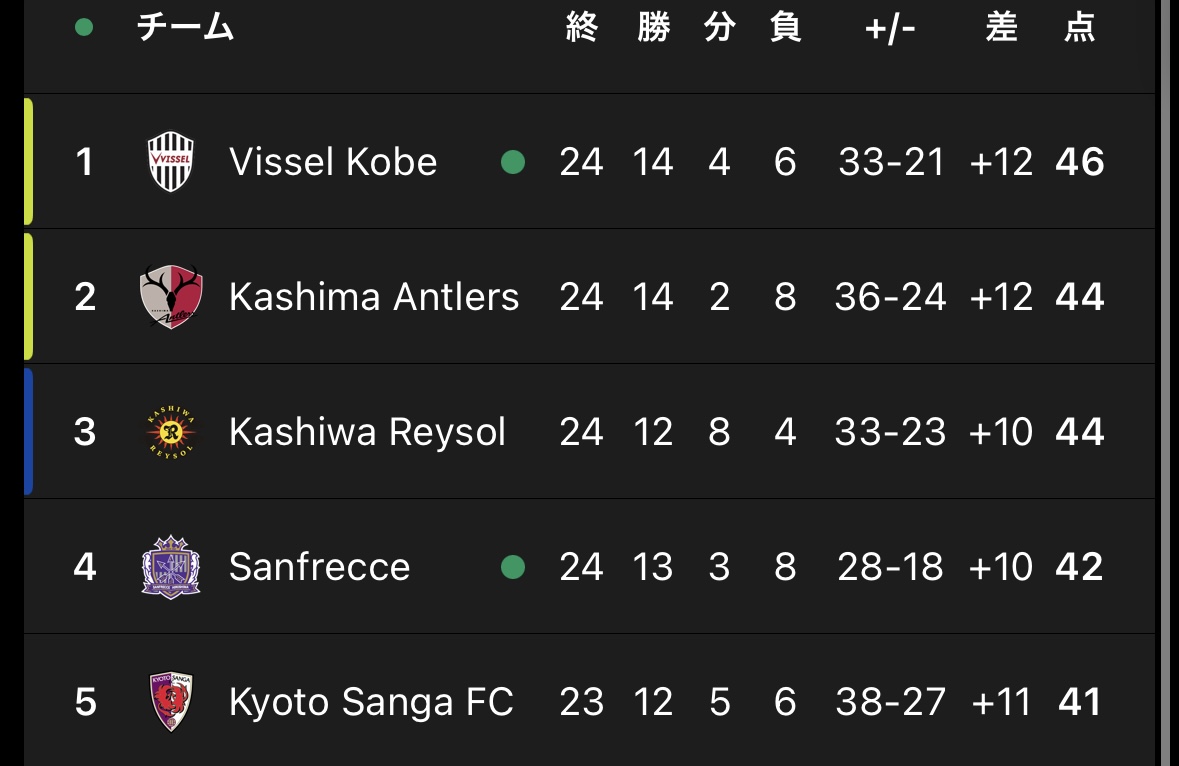
Task: Open Kyoto Sanga FC team name
Action: [371, 701]
